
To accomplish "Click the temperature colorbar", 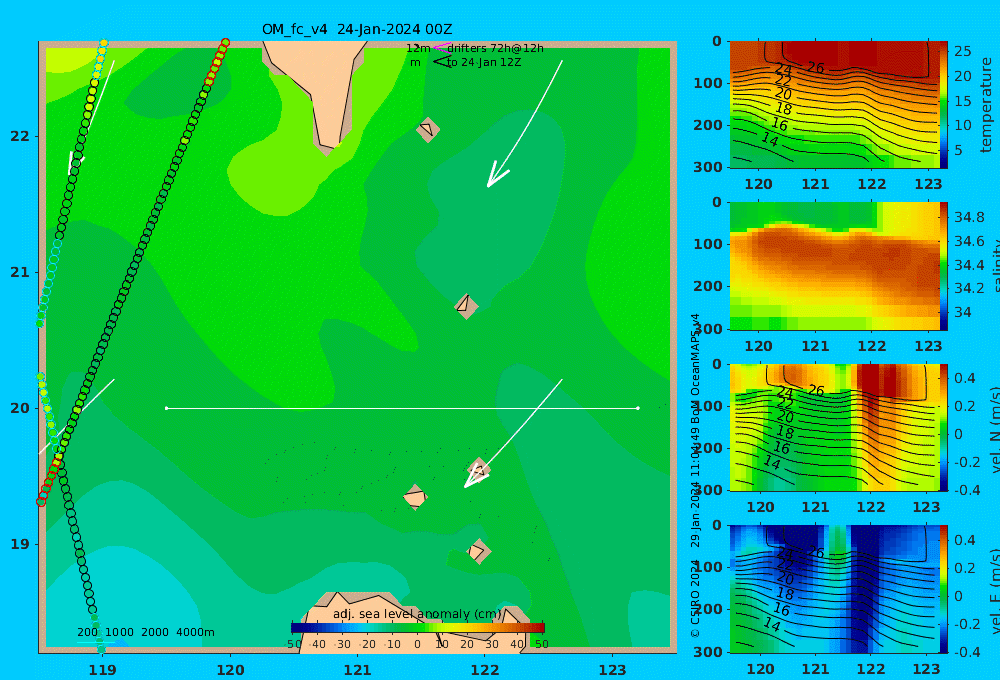I will pyautogui.click(x=944, y=105).
